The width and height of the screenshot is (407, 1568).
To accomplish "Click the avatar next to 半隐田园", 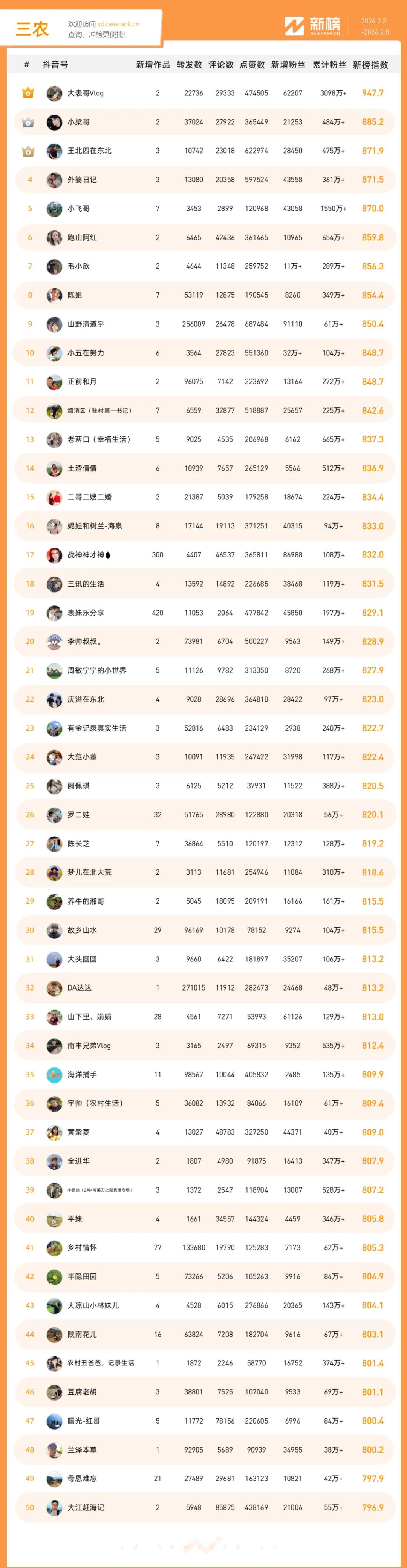I will [54, 1276].
